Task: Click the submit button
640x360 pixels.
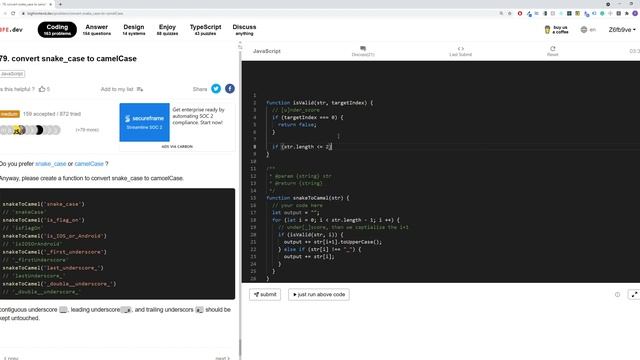Action: click(265, 294)
